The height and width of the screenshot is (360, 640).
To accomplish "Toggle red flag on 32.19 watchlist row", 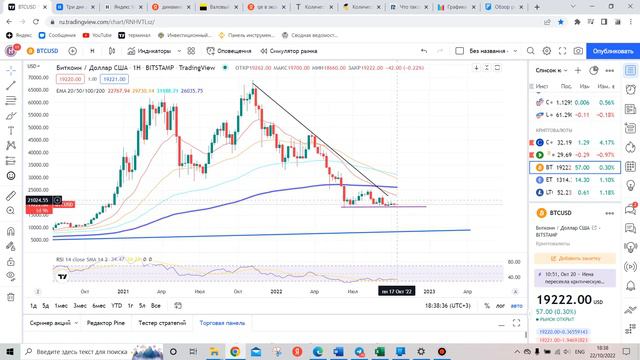I will coord(531,142).
